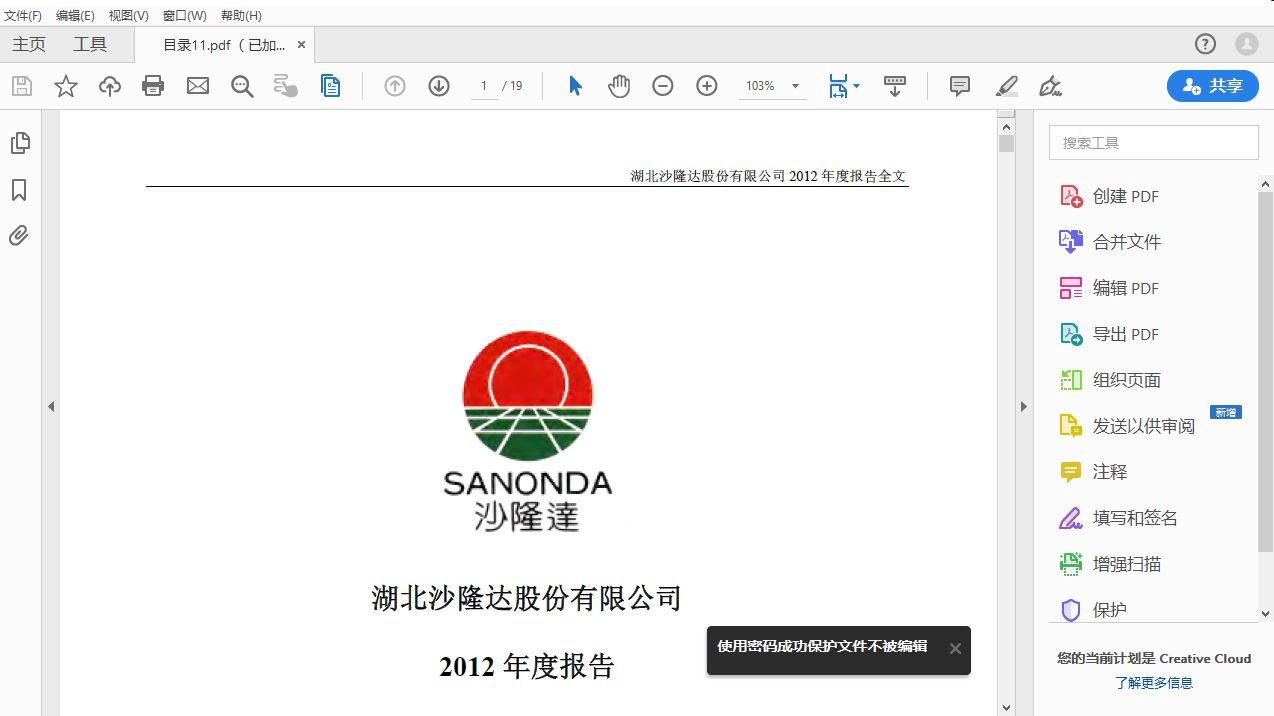Viewport: 1274px width, 716px height.
Task: Open the 编辑 PDF tool
Action: click(1110, 288)
